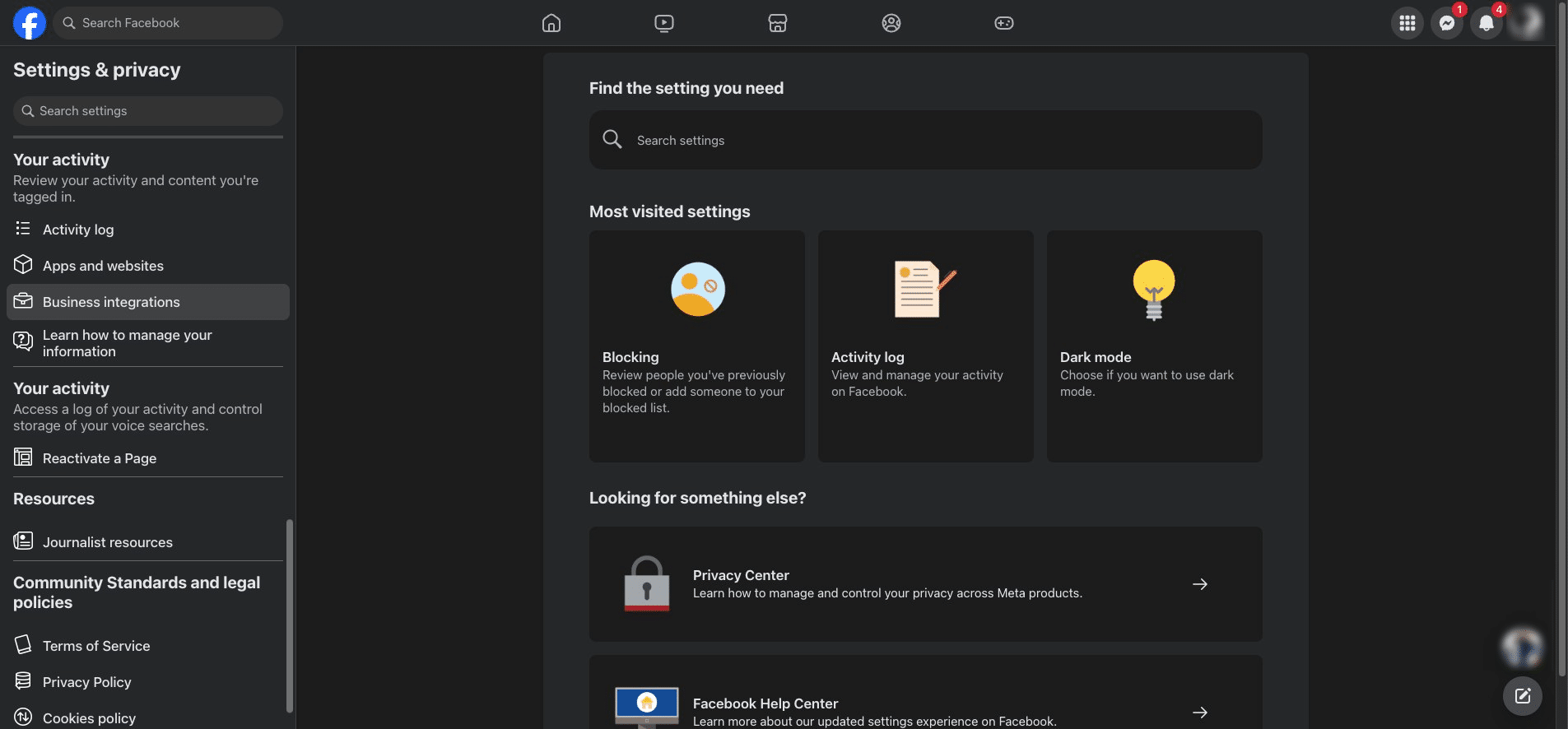Open the Home feed icon

pos(551,23)
